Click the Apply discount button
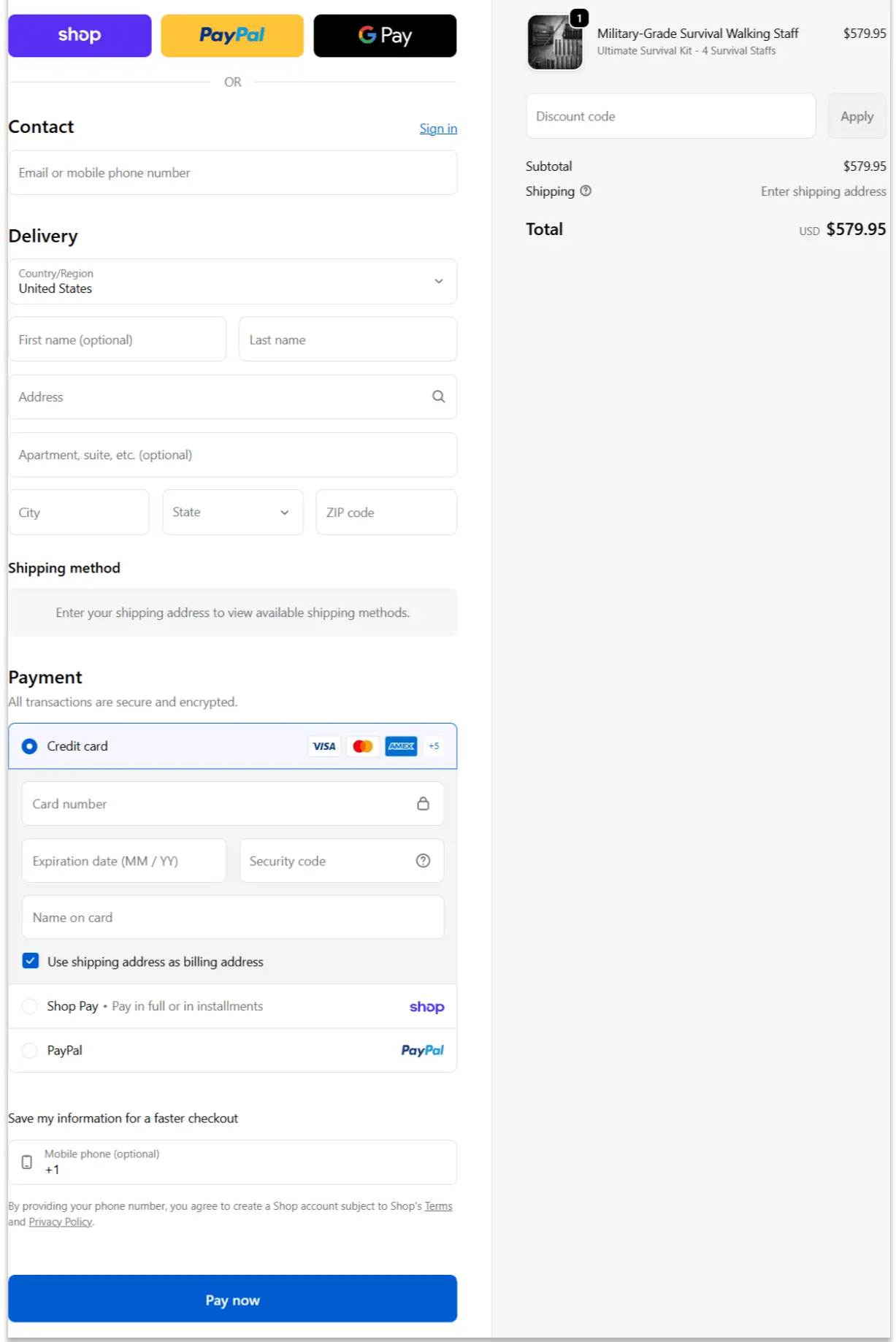 point(857,116)
